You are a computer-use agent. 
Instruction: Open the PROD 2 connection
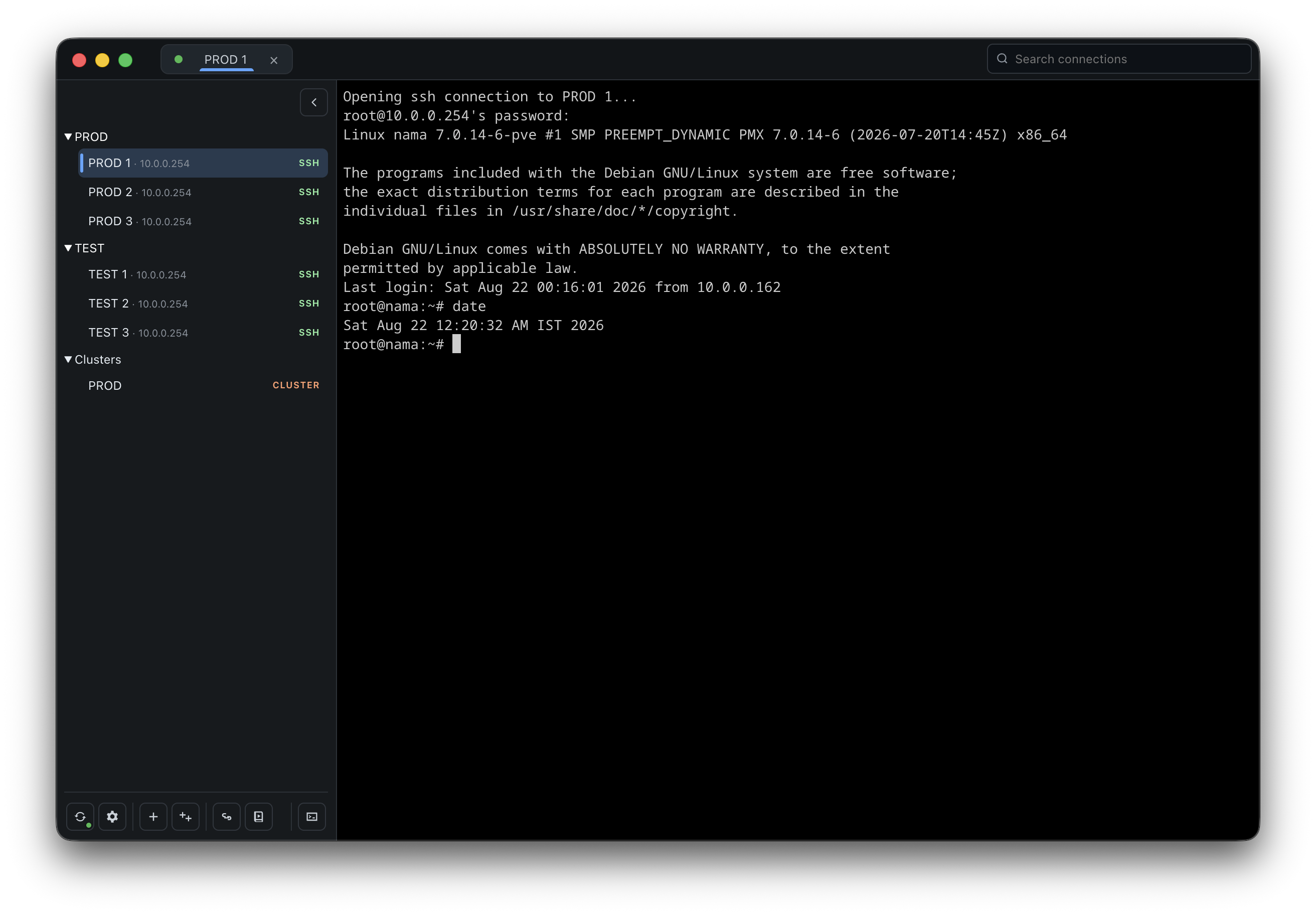[x=203, y=192]
